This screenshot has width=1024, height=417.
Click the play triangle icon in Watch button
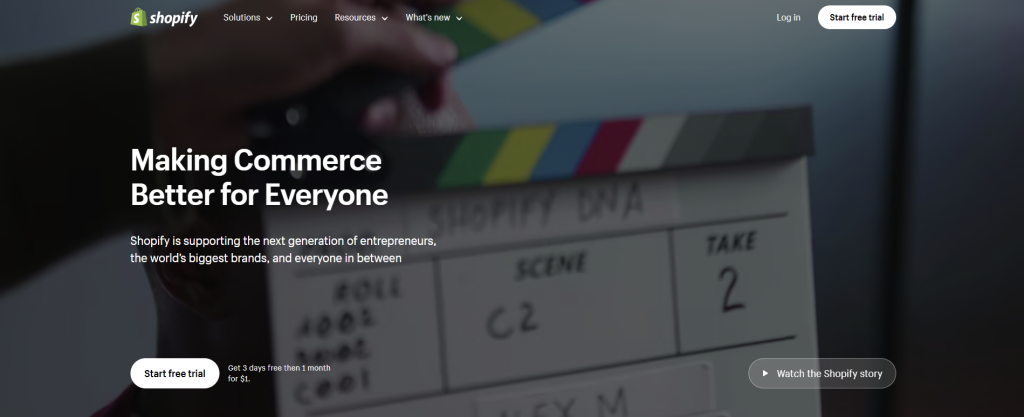pos(765,373)
